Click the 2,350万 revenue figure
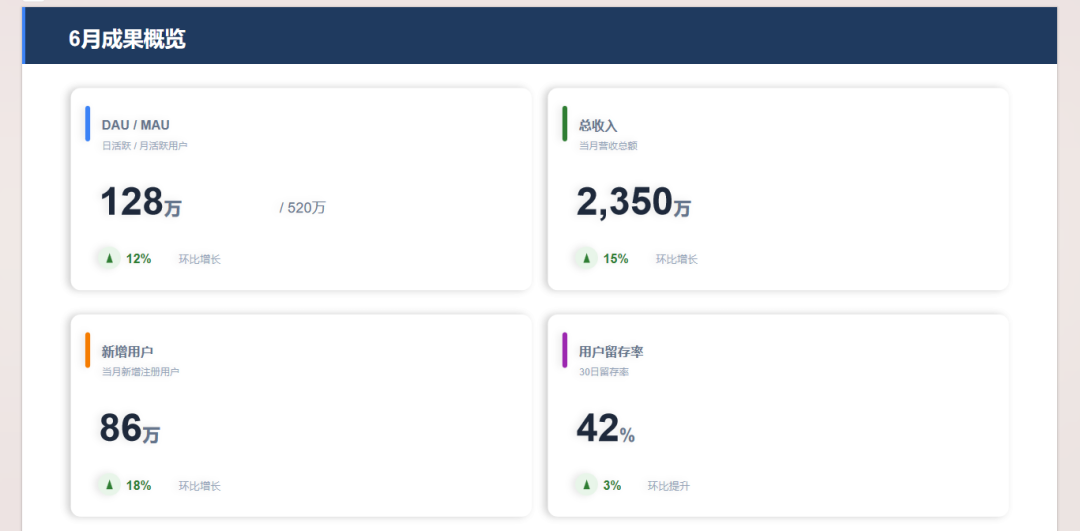 [634, 202]
